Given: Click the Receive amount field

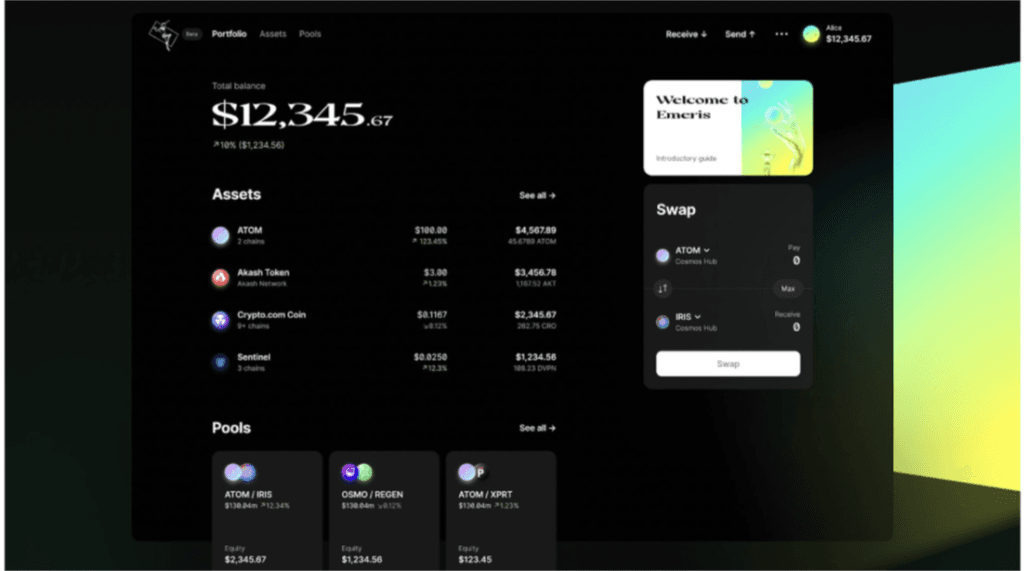Looking at the screenshot, I should (795, 327).
